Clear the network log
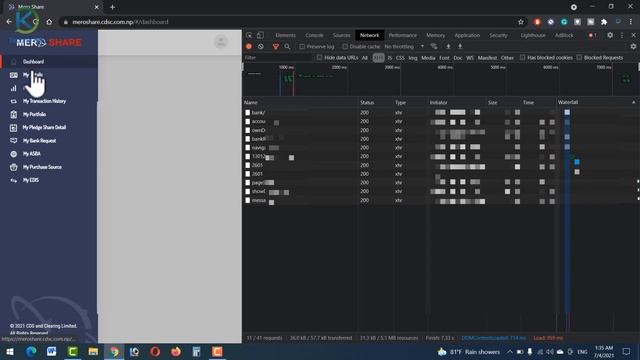640x360 pixels. [260, 47]
